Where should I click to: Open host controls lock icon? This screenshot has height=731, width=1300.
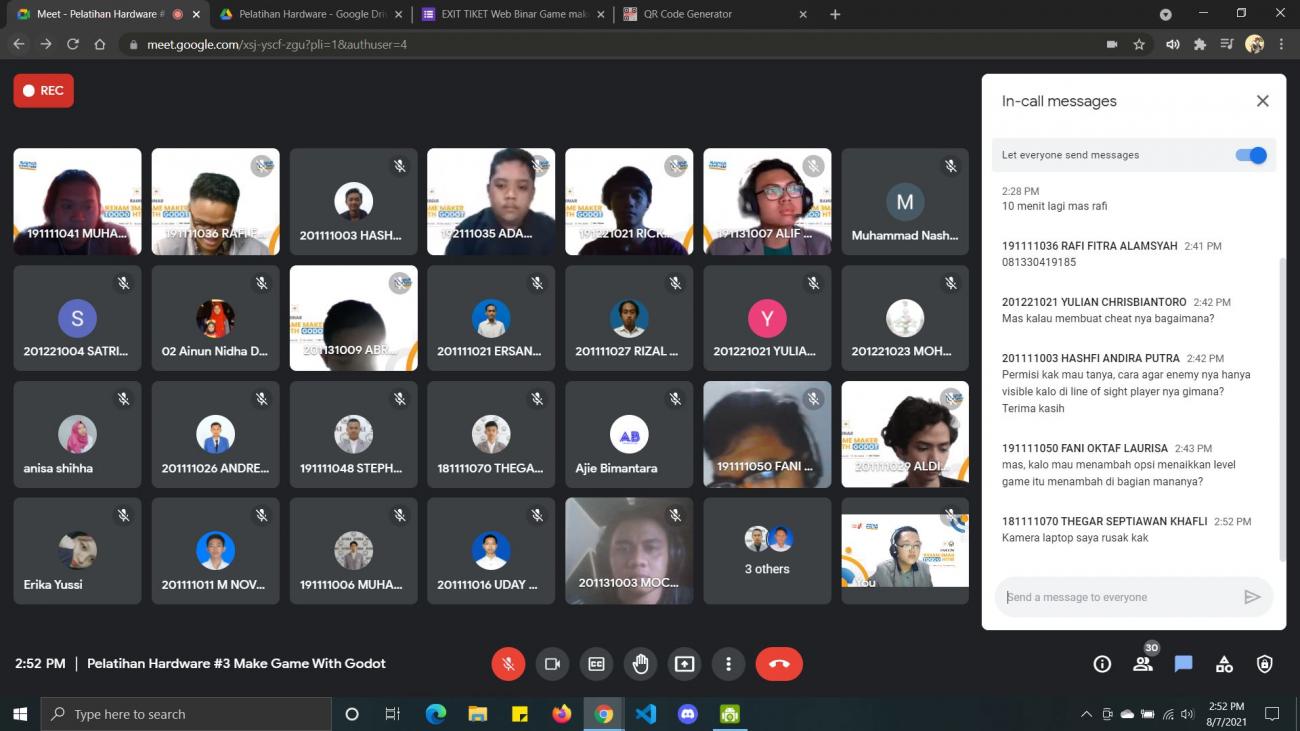coord(1265,664)
